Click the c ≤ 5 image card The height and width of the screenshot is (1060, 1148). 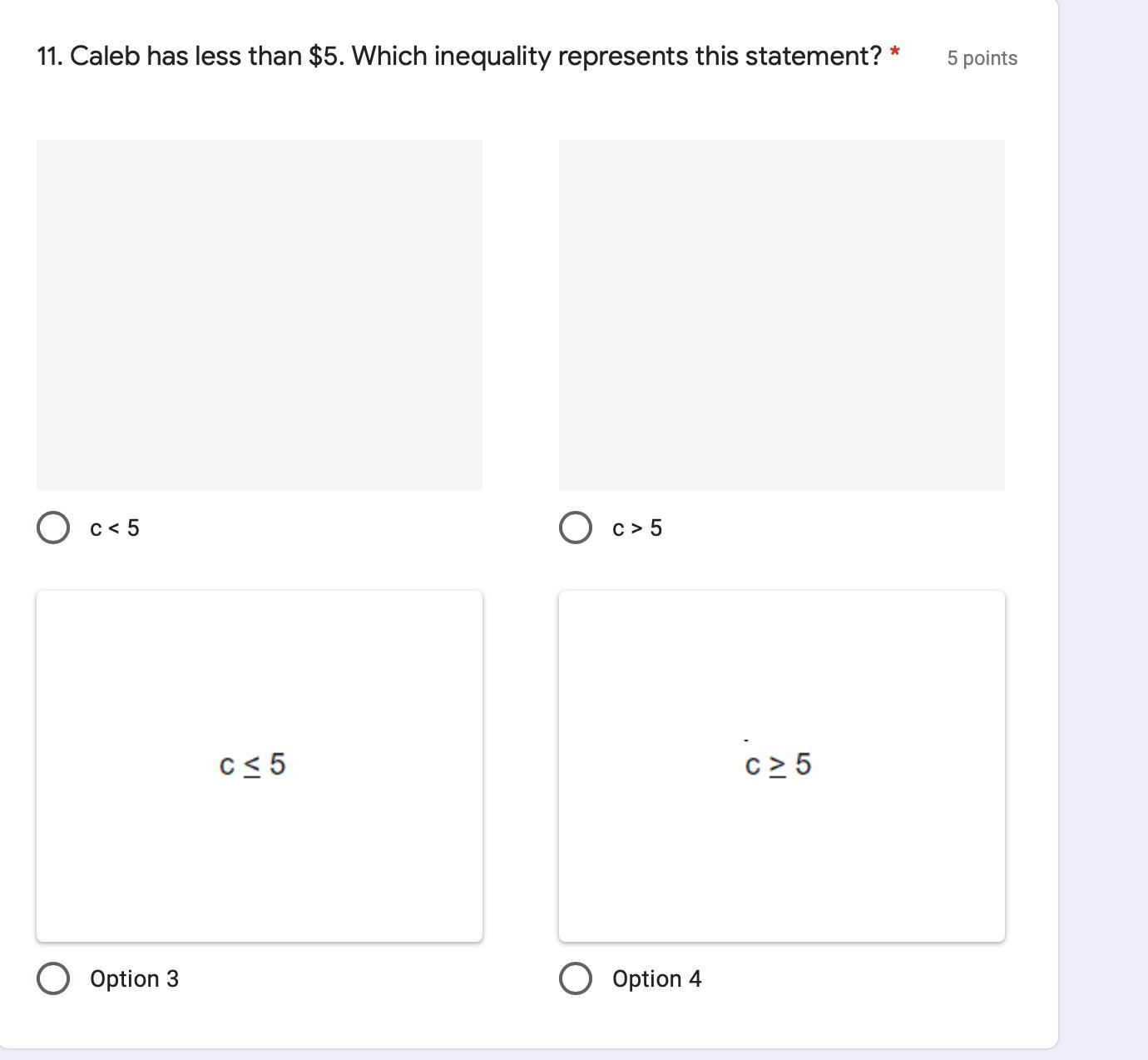tap(260, 765)
